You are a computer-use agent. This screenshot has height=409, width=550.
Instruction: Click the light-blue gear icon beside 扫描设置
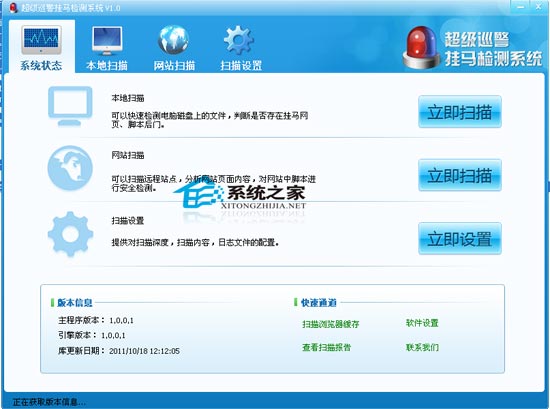coord(71,234)
